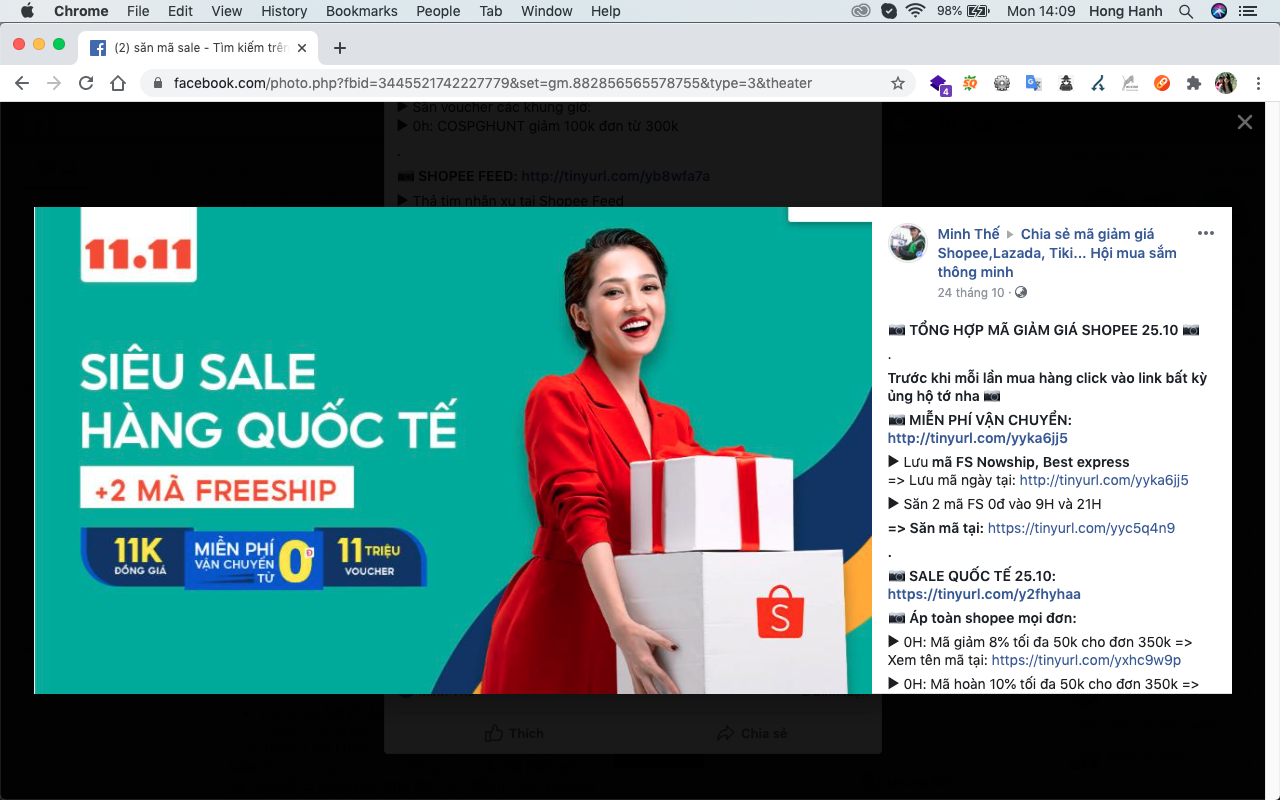Open the 'Xem tên mã tại' tinyurl.com/yxhc9w9p link
The image size is (1280, 800).
pyautogui.click(x=1086, y=660)
